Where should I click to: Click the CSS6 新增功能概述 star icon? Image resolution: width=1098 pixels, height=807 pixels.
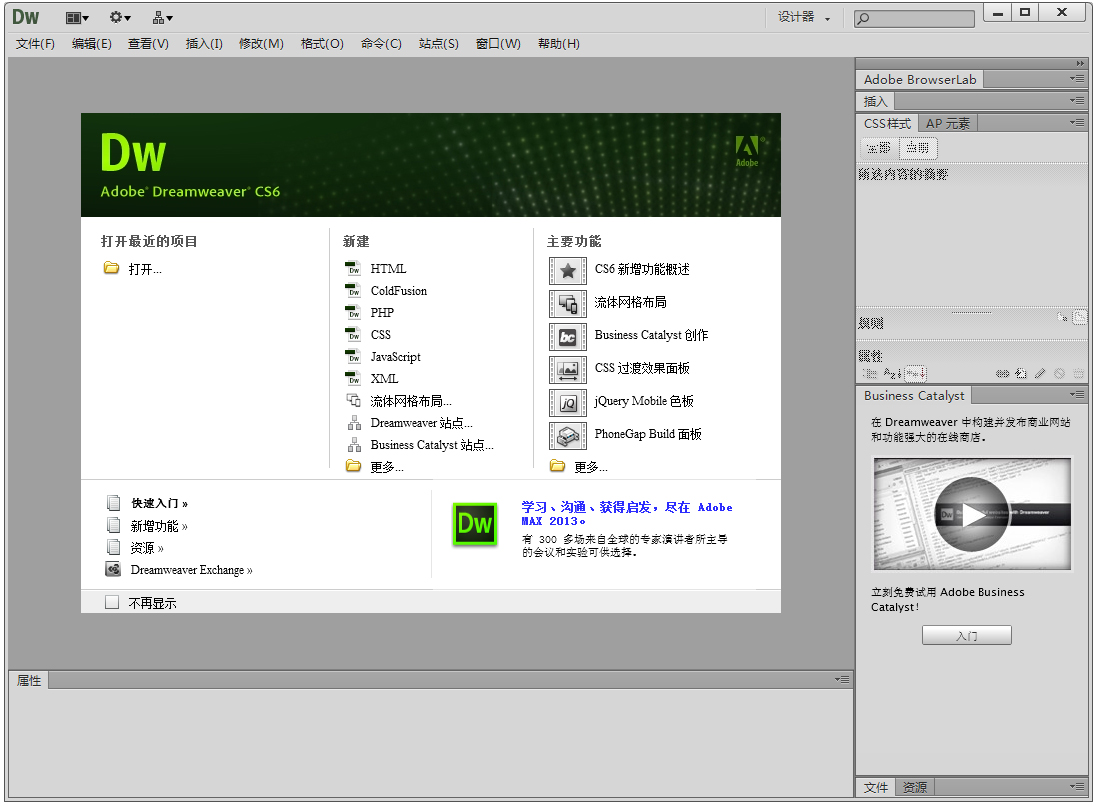click(x=568, y=270)
